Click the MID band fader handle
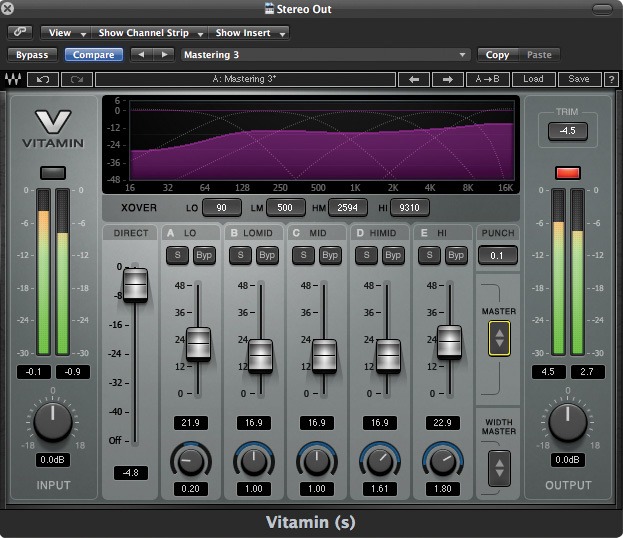 (x=324, y=356)
